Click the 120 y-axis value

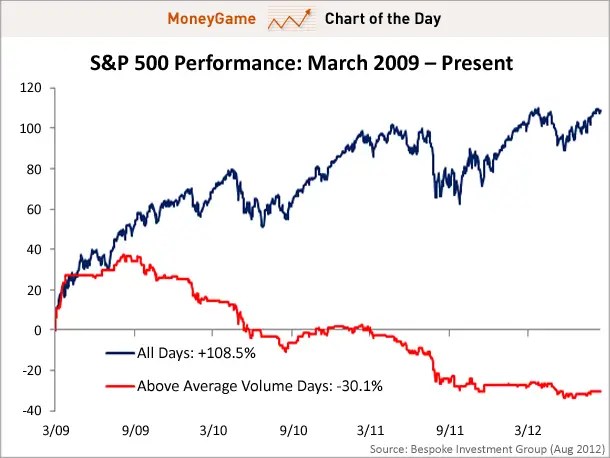tap(30, 88)
